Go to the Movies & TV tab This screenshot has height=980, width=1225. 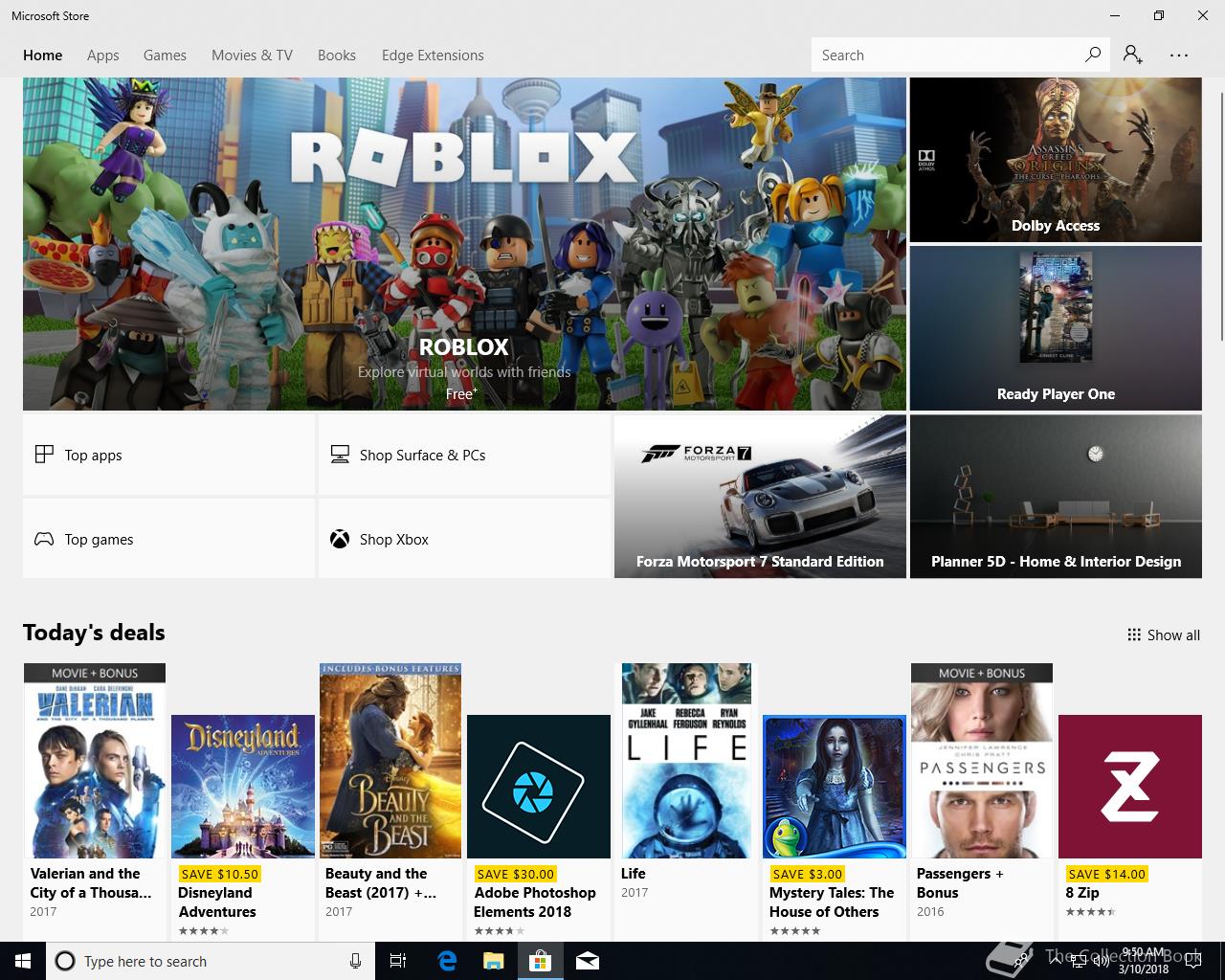point(253,56)
